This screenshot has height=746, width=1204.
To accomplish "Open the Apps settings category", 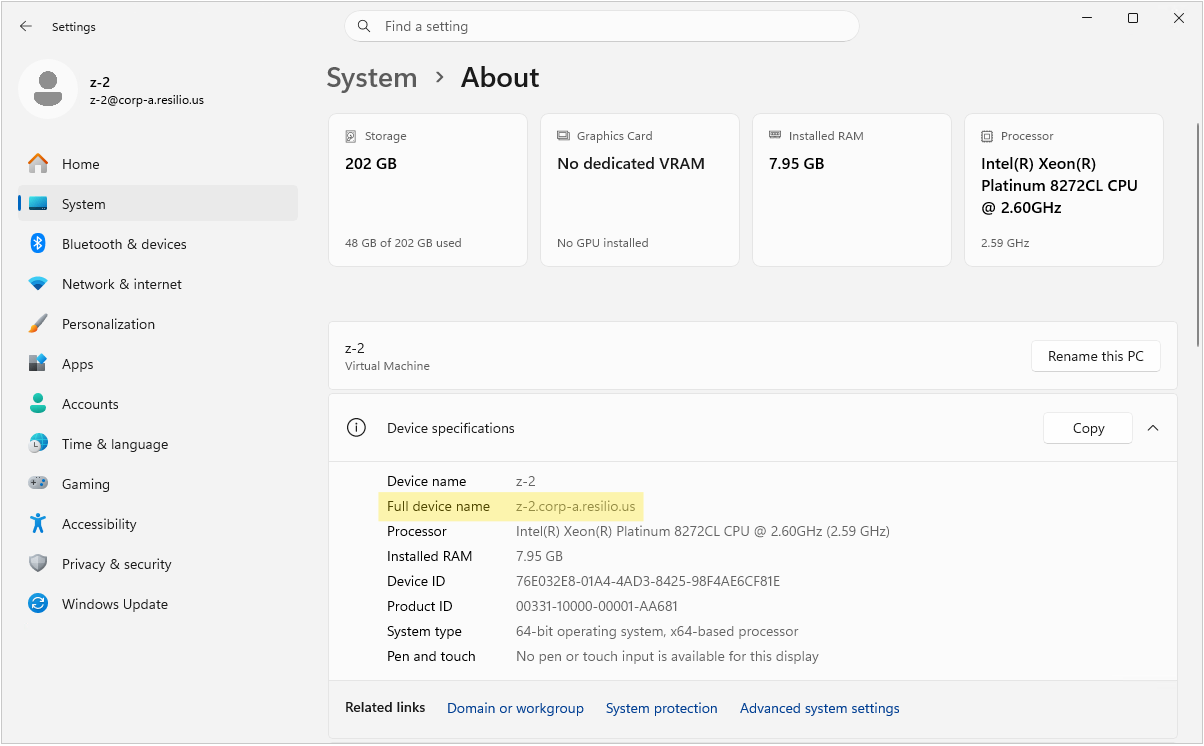I will pyautogui.click(x=159, y=364).
